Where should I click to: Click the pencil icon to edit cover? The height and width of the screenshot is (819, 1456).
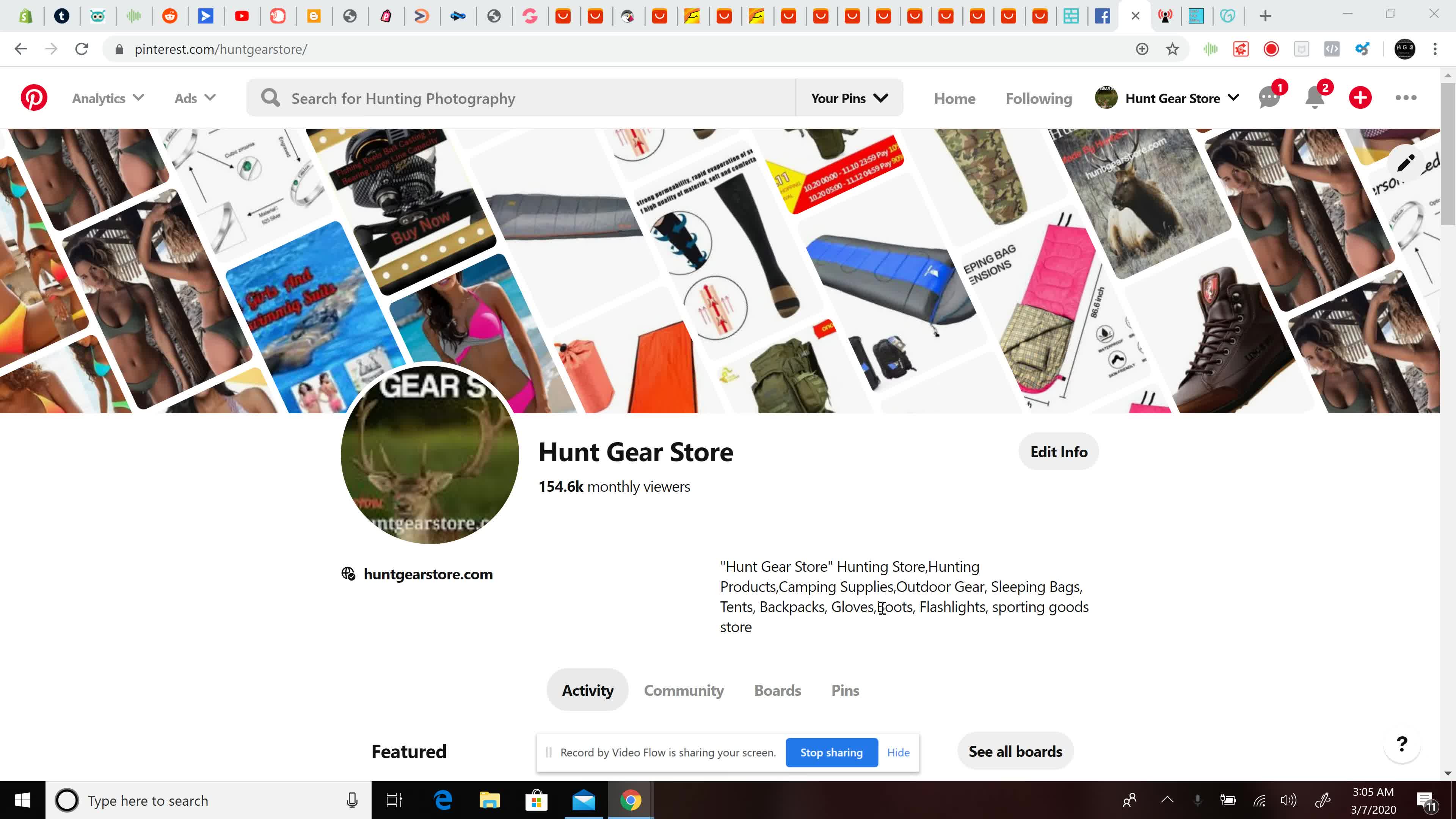1406,163
